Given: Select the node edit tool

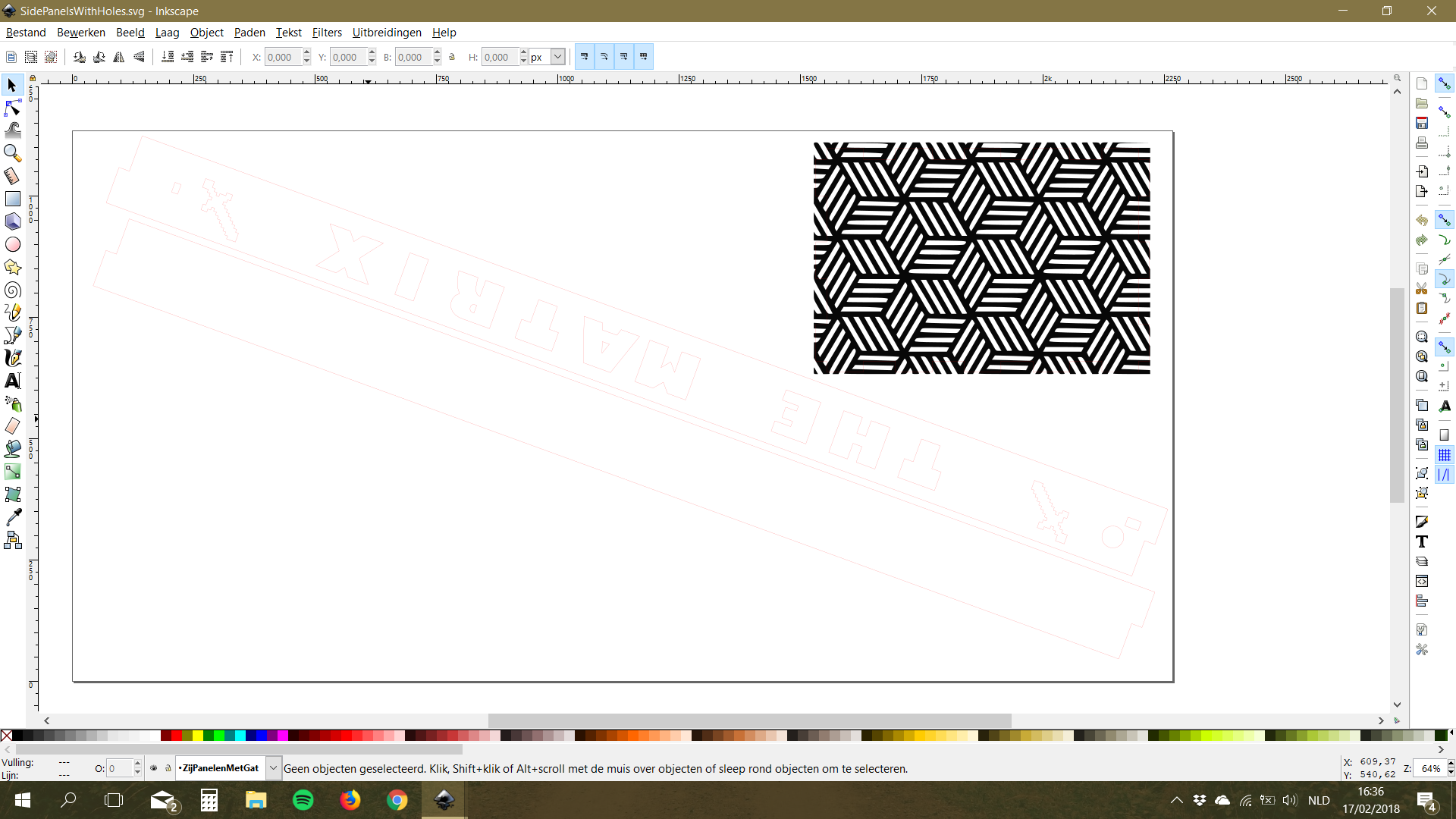Looking at the screenshot, I should [x=12, y=108].
